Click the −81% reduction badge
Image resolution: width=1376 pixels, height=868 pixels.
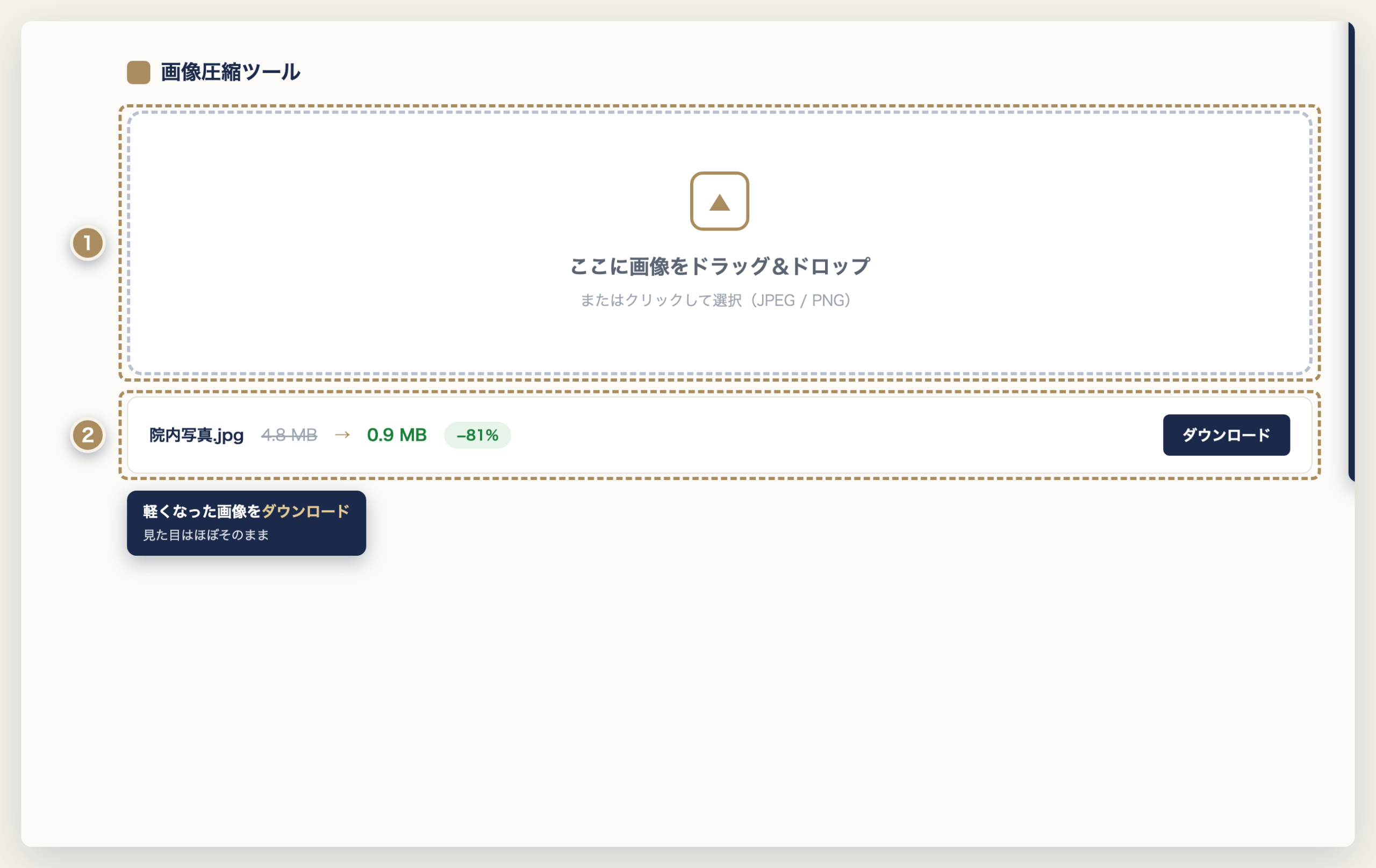pyautogui.click(x=477, y=435)
